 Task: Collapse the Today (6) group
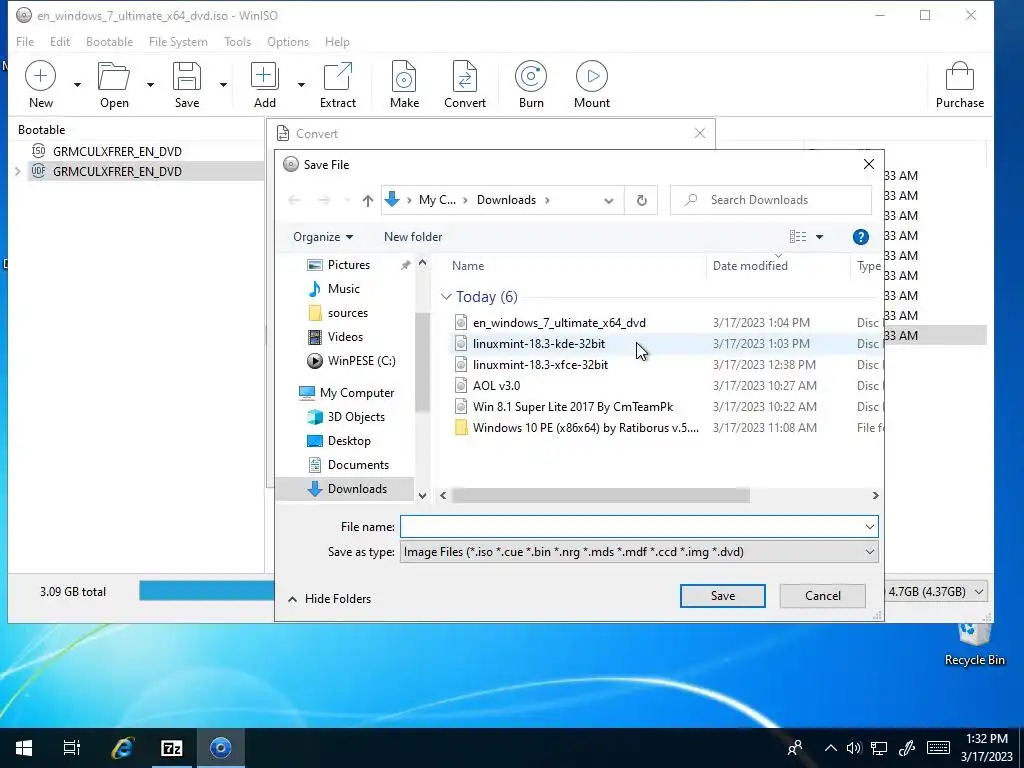(446, 297)
